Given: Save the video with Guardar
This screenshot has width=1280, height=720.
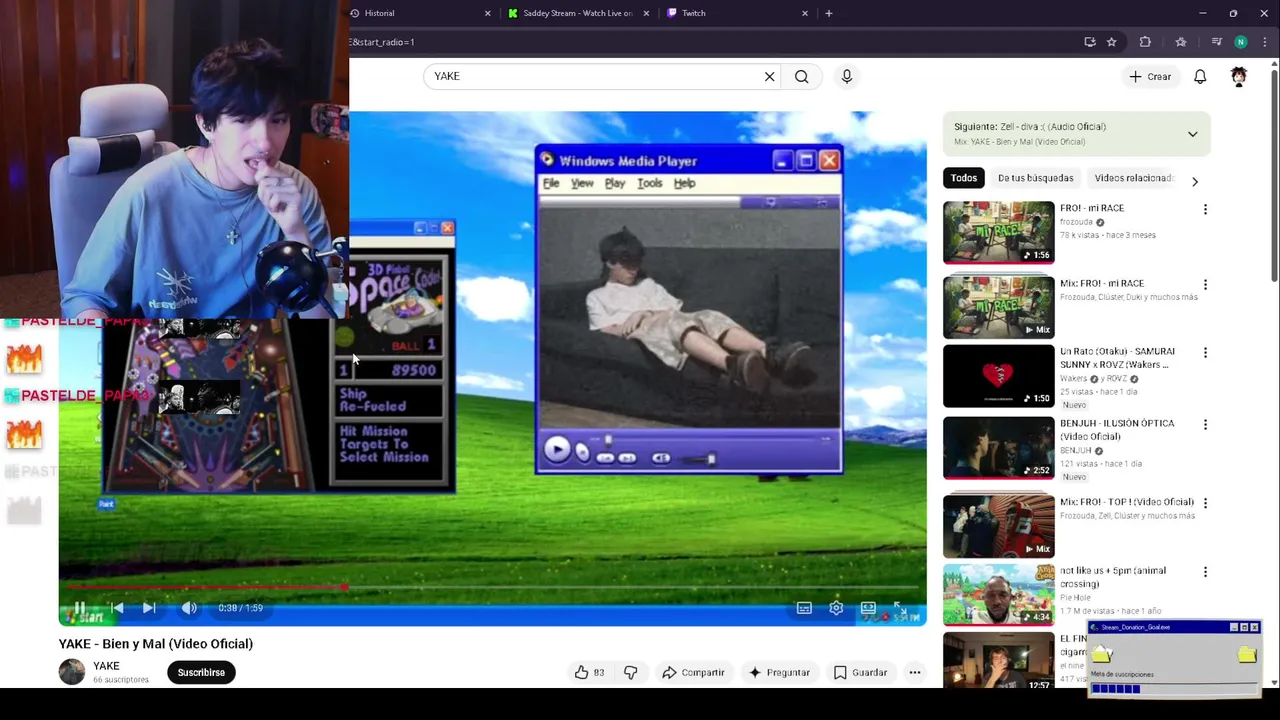Looking at the screenshot, I should (860, 673).
